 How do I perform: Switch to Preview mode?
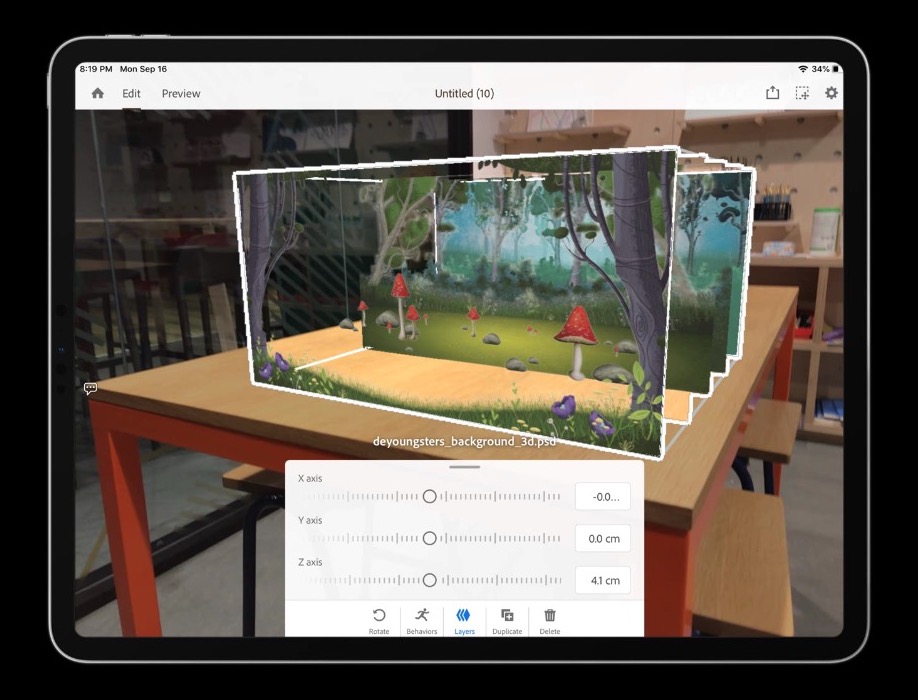pyautogui.click(x=181, y=93)
